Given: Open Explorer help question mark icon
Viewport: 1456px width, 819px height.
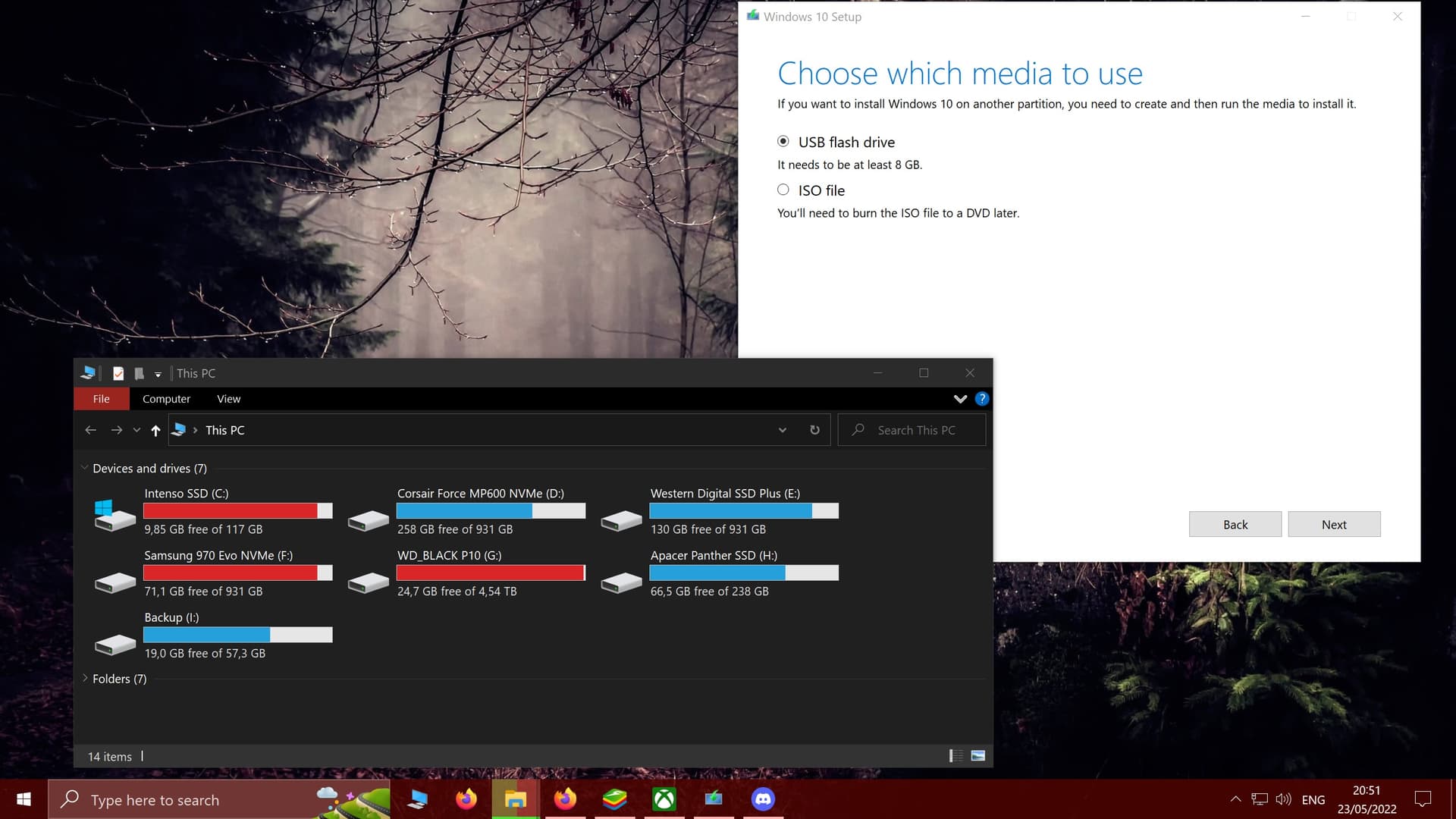Looking at the screenshot, I should [982, 399].
